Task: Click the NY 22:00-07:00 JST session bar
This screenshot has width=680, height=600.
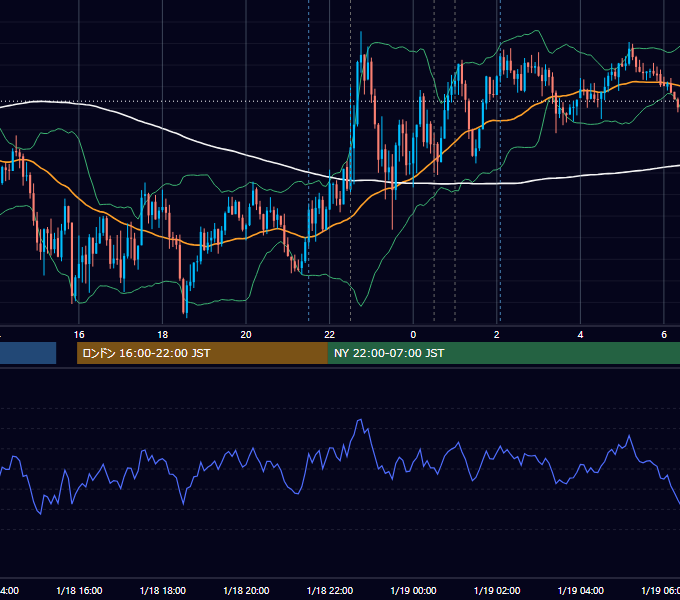Action: pos(503,353)
